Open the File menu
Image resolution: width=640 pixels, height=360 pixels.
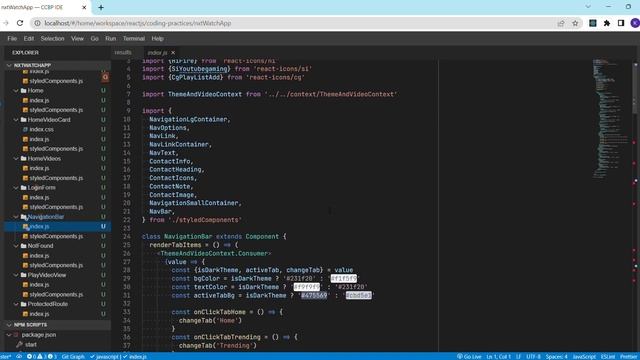pyautogui.click(x=12, y=38)
